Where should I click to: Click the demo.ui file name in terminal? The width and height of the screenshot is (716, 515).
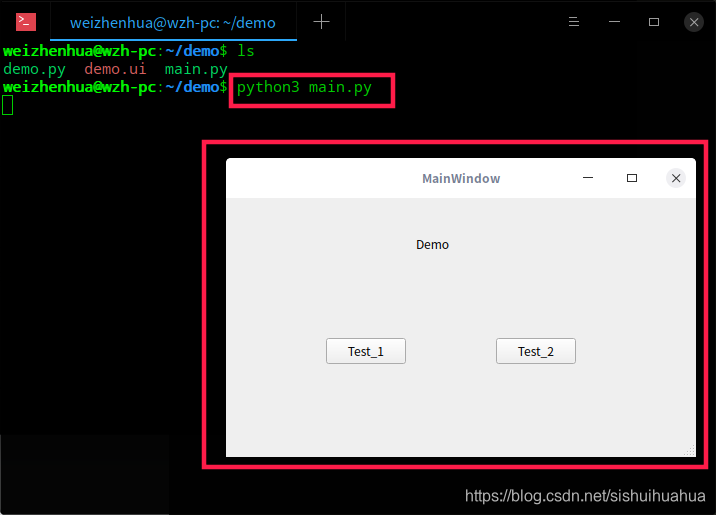pyautogui.click(x=115, y=69)
